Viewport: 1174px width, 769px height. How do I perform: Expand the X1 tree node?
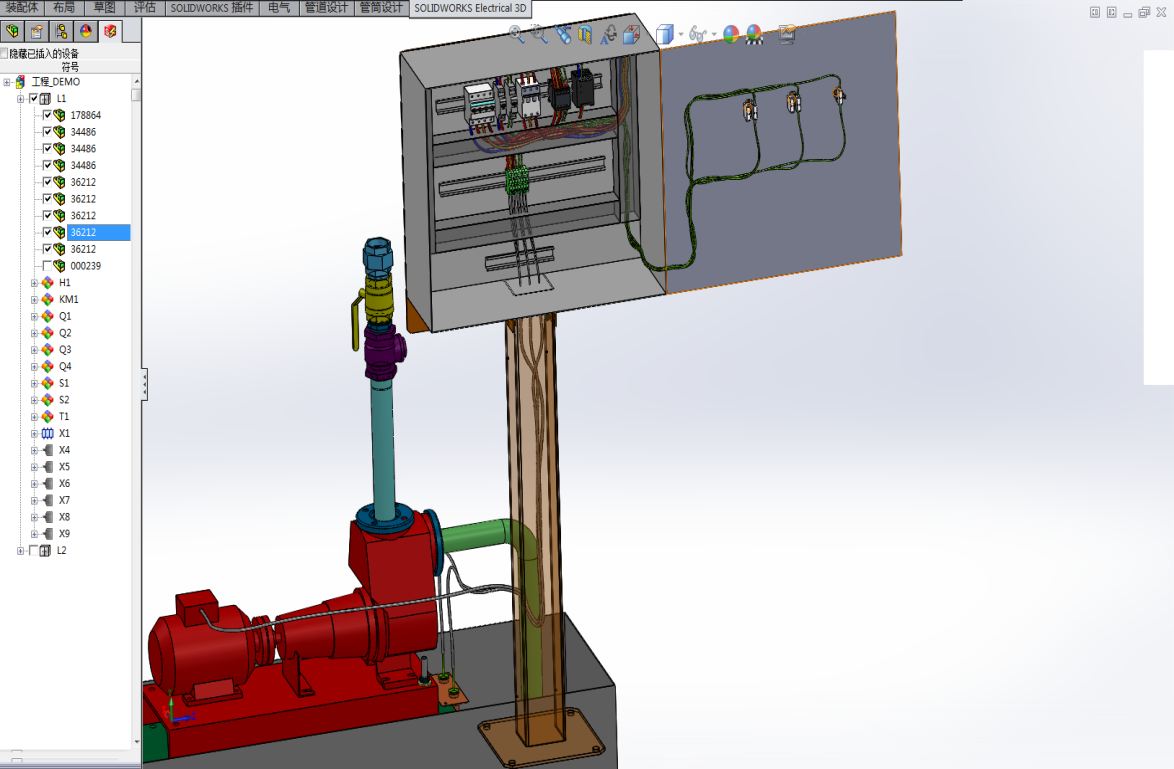(34, 434)
